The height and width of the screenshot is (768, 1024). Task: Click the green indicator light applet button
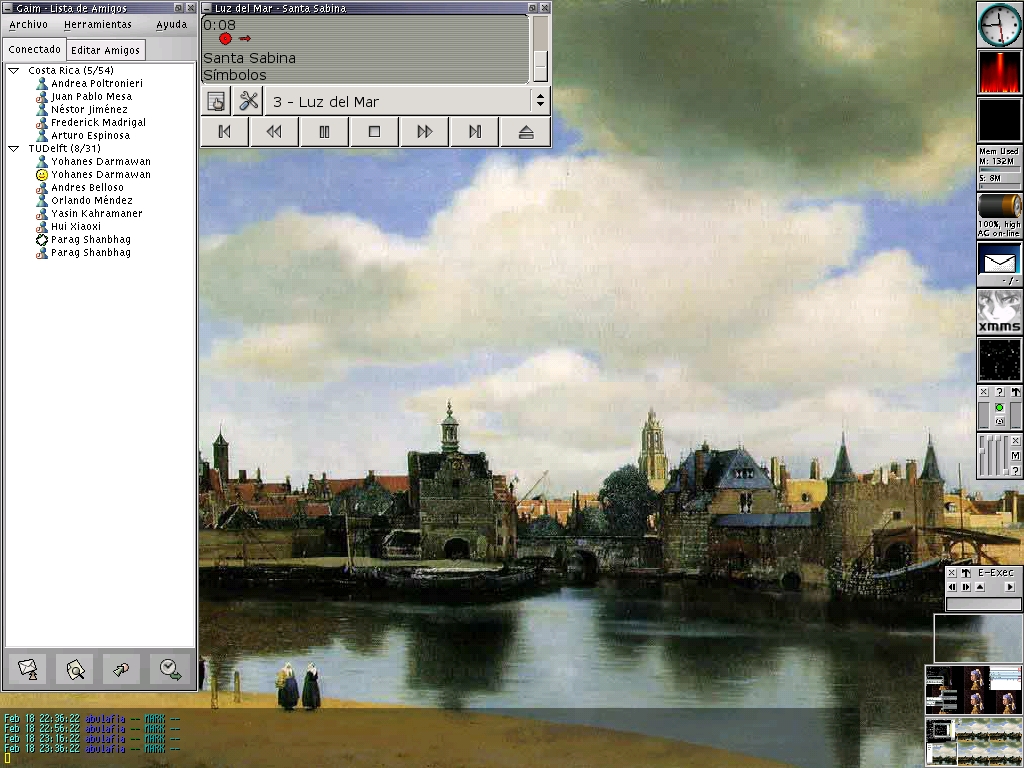pos(999,408)
